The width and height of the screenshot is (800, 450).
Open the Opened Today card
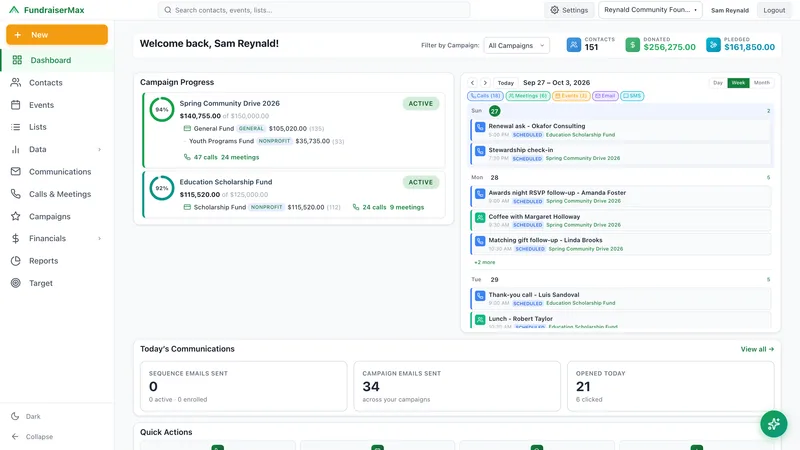click(670, 386)
